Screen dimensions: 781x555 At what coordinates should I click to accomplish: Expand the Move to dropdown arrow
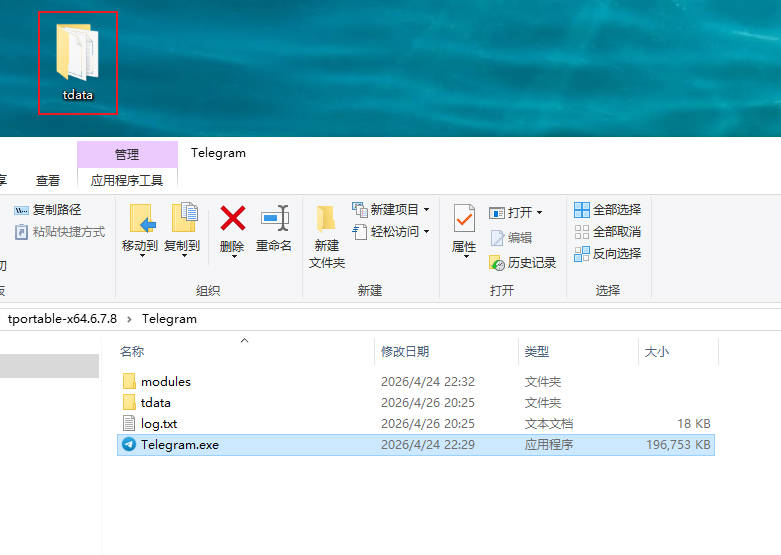142,256
